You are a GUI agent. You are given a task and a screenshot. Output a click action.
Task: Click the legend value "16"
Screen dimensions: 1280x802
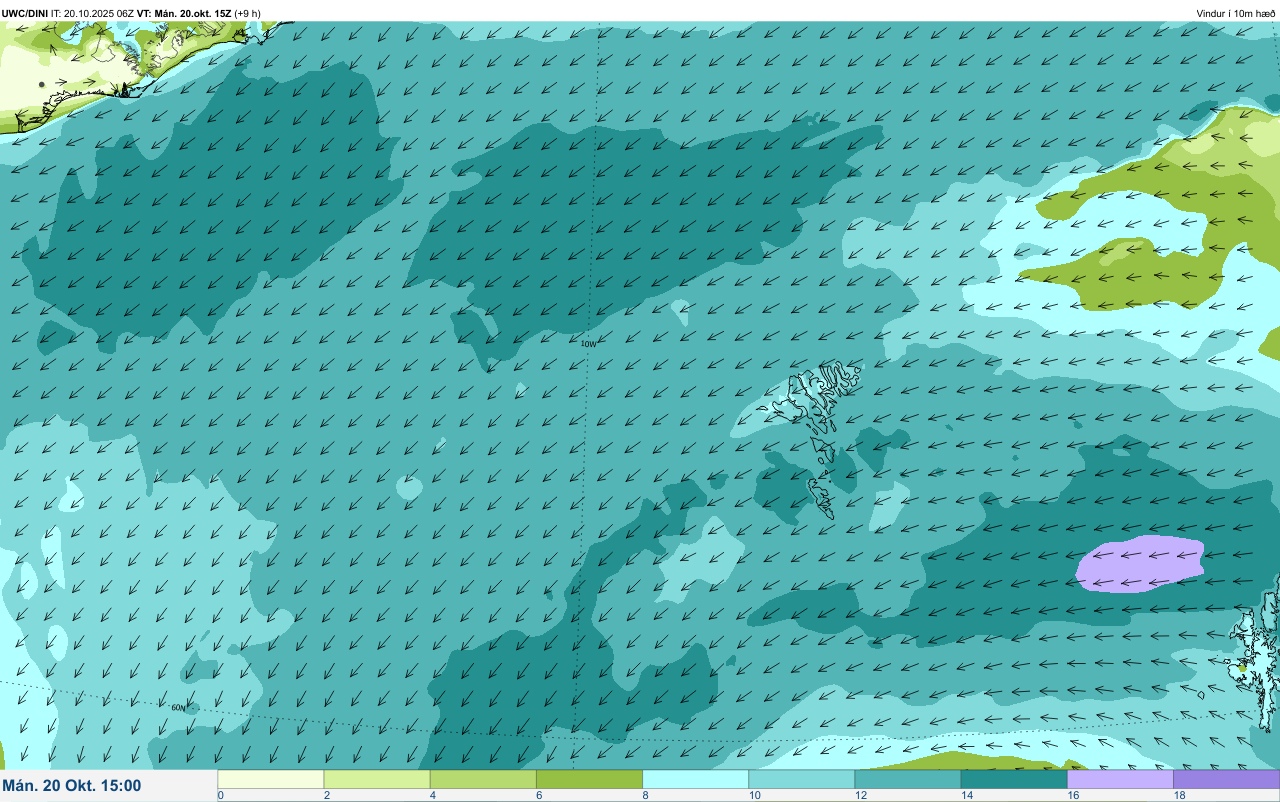coord(1072,796)
